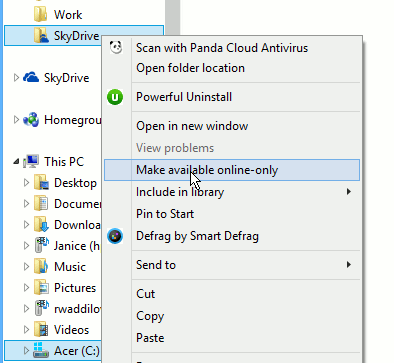Screen dimensions: 394x363
Task: Select the Music label in tree
Action: (x=70, y=267)
